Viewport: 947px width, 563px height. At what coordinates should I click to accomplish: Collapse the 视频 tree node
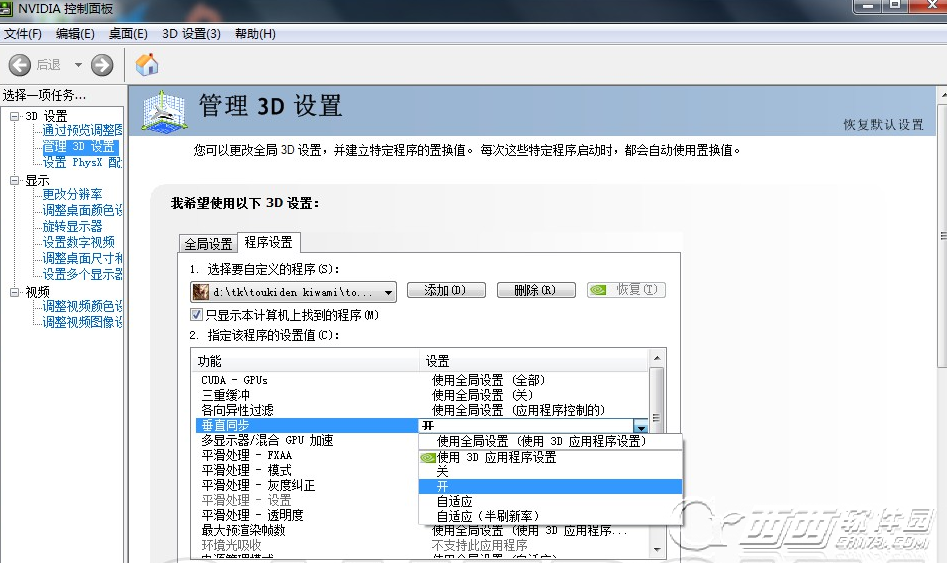[x=14, y=292]
